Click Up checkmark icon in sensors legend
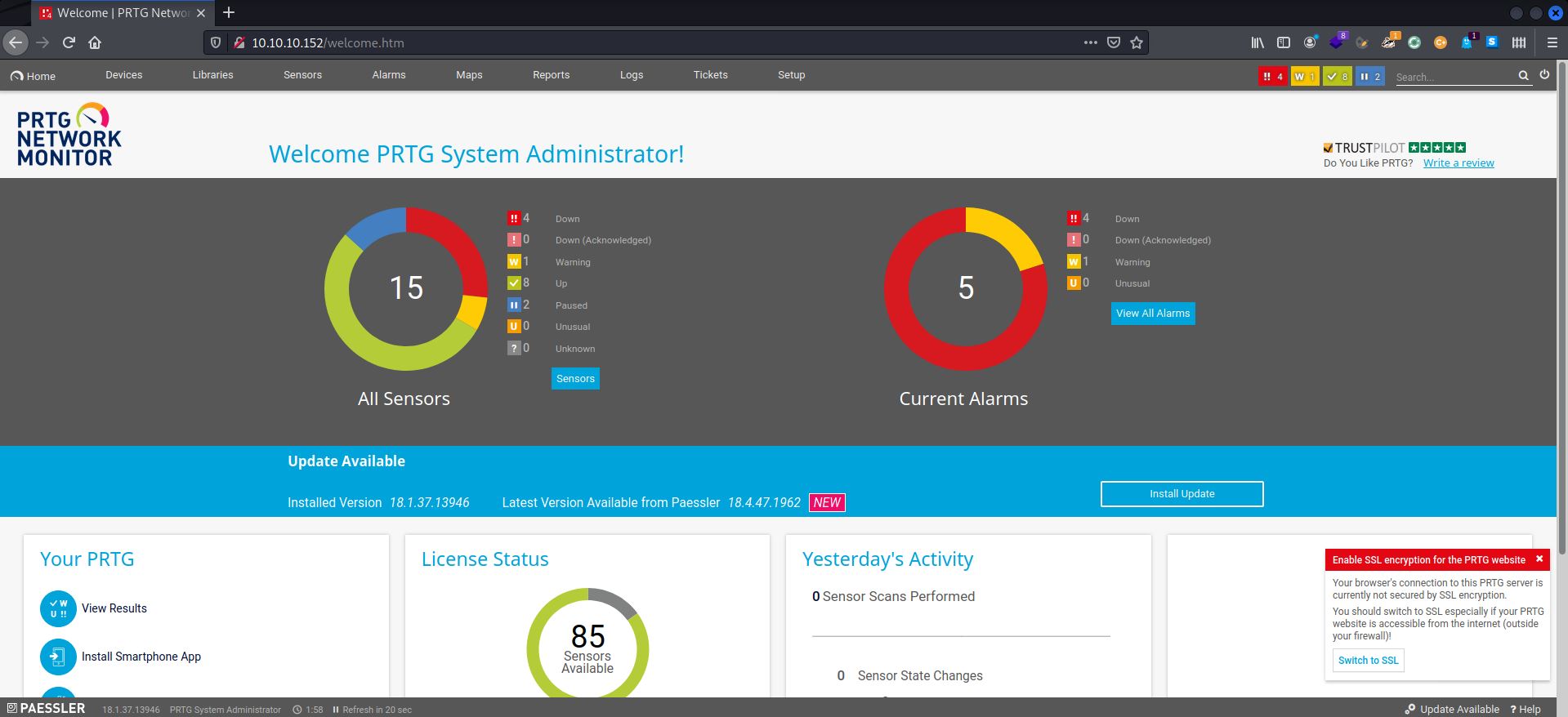 514,283
